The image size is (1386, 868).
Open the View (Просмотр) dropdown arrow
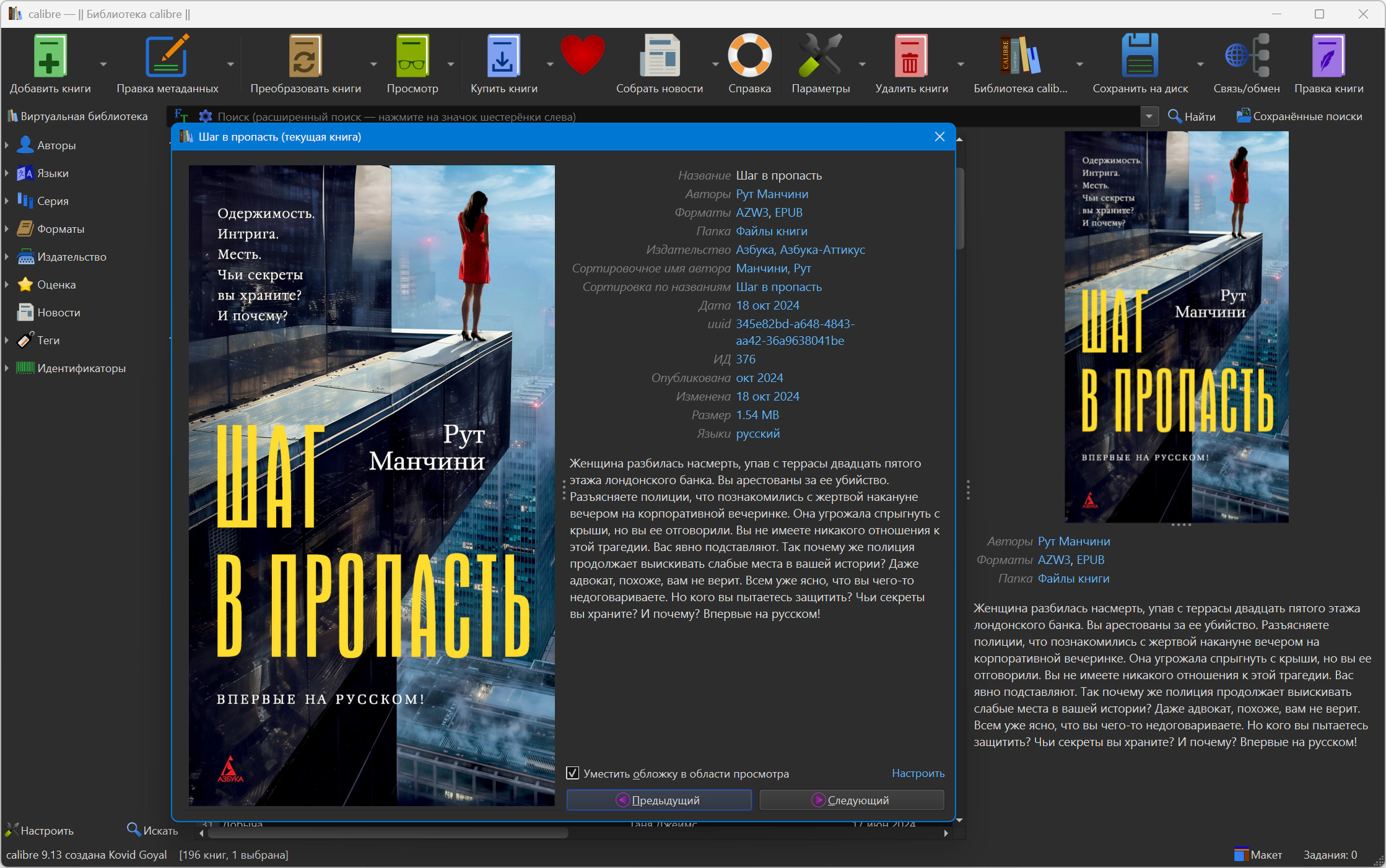point(451,64)
